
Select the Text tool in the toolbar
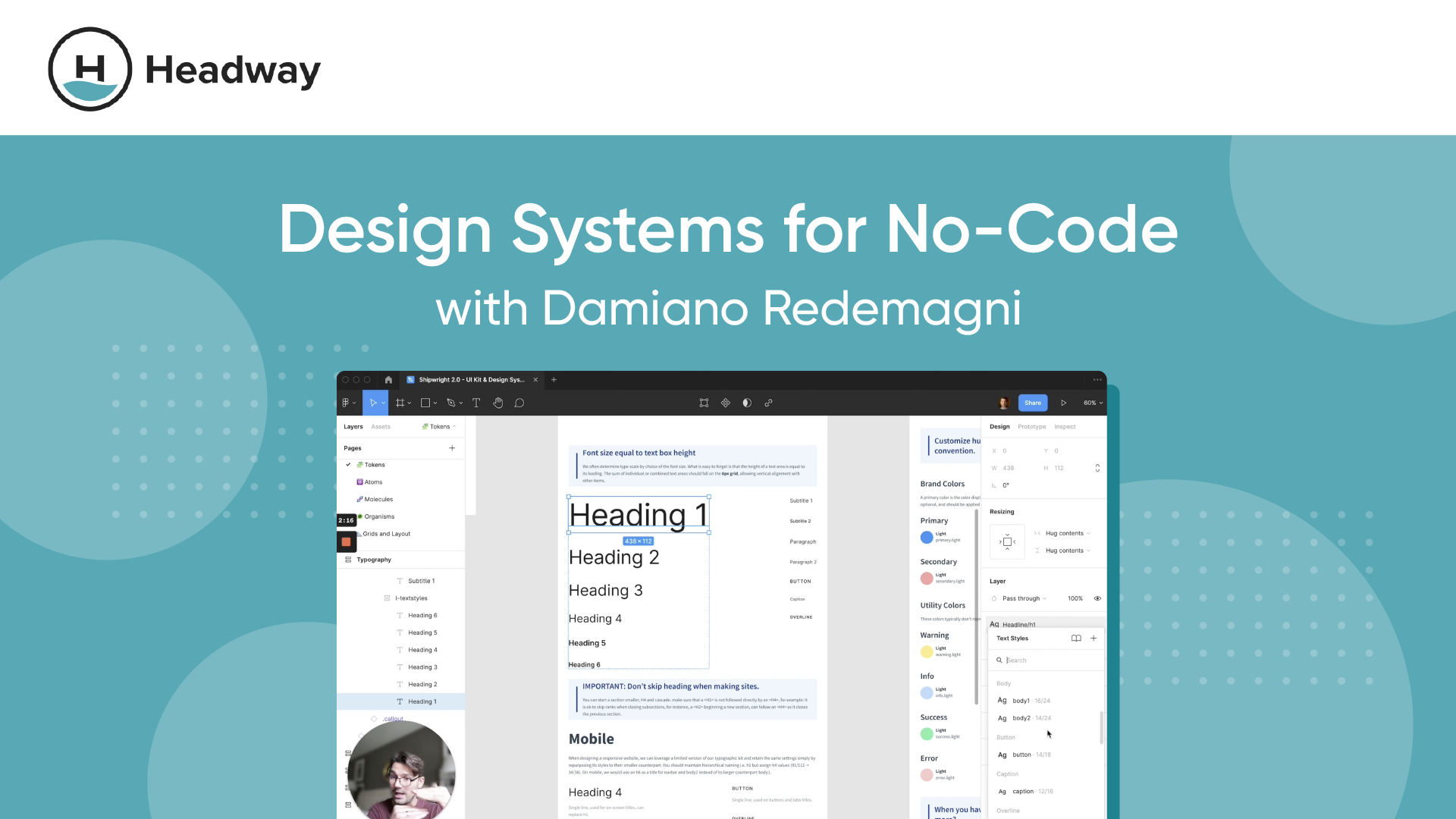click(475, 403)
